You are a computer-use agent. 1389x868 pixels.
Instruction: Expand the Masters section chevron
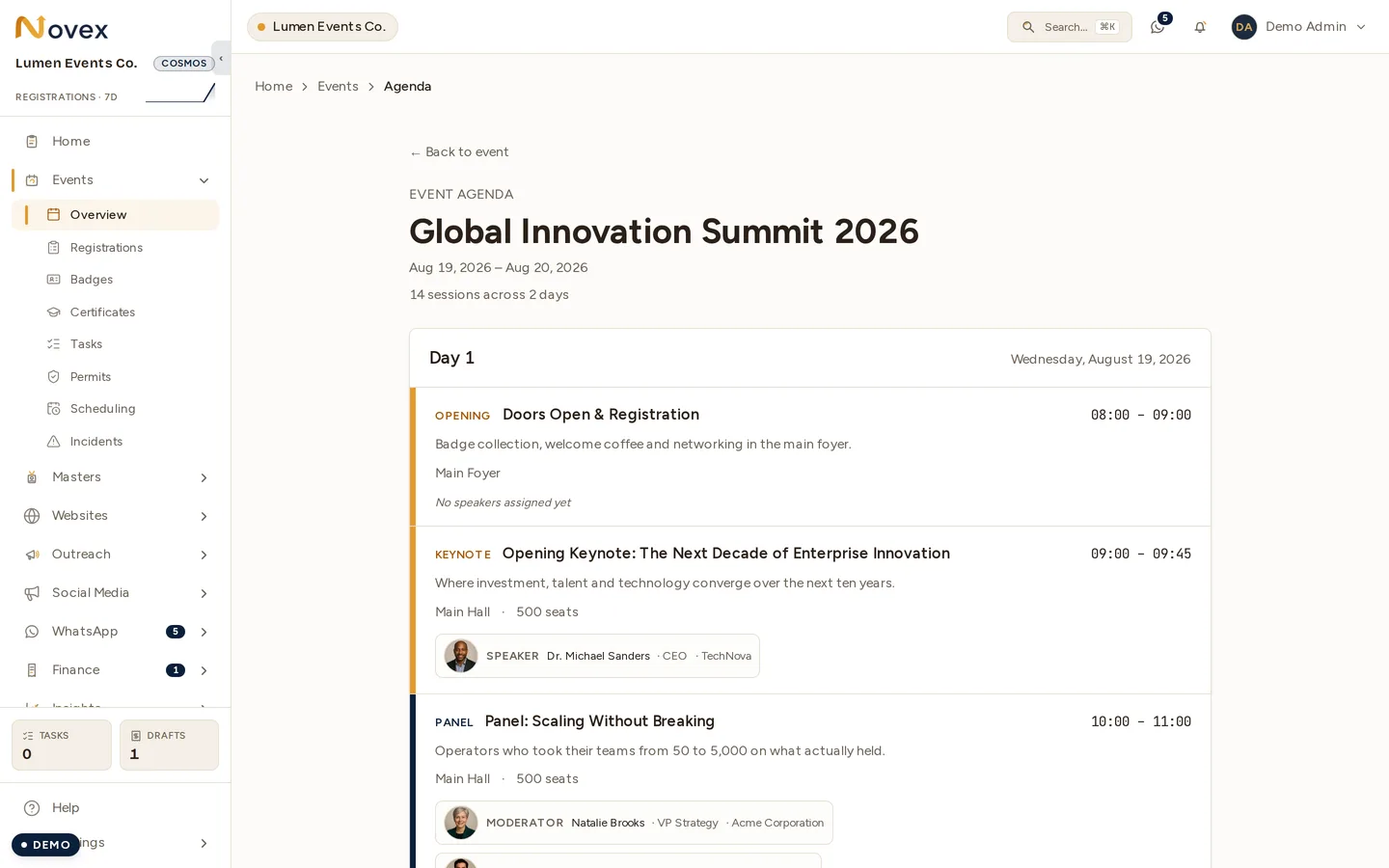(x=204, y=477)
